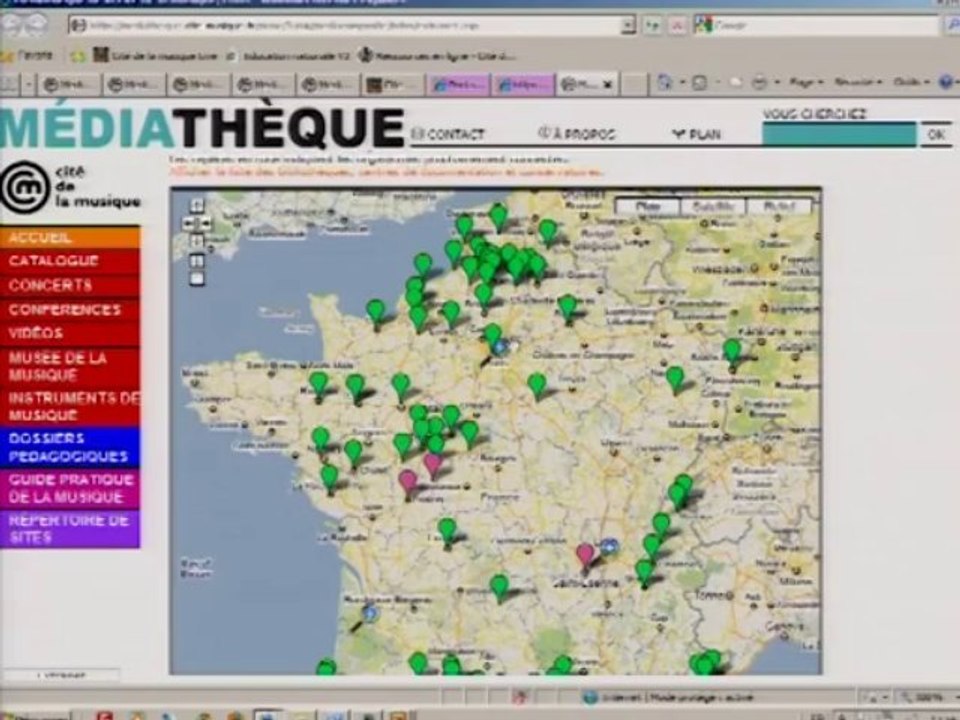Click the browser stop loading button
The height and width of the screenshot is (720, 960).
coord(677,25)
